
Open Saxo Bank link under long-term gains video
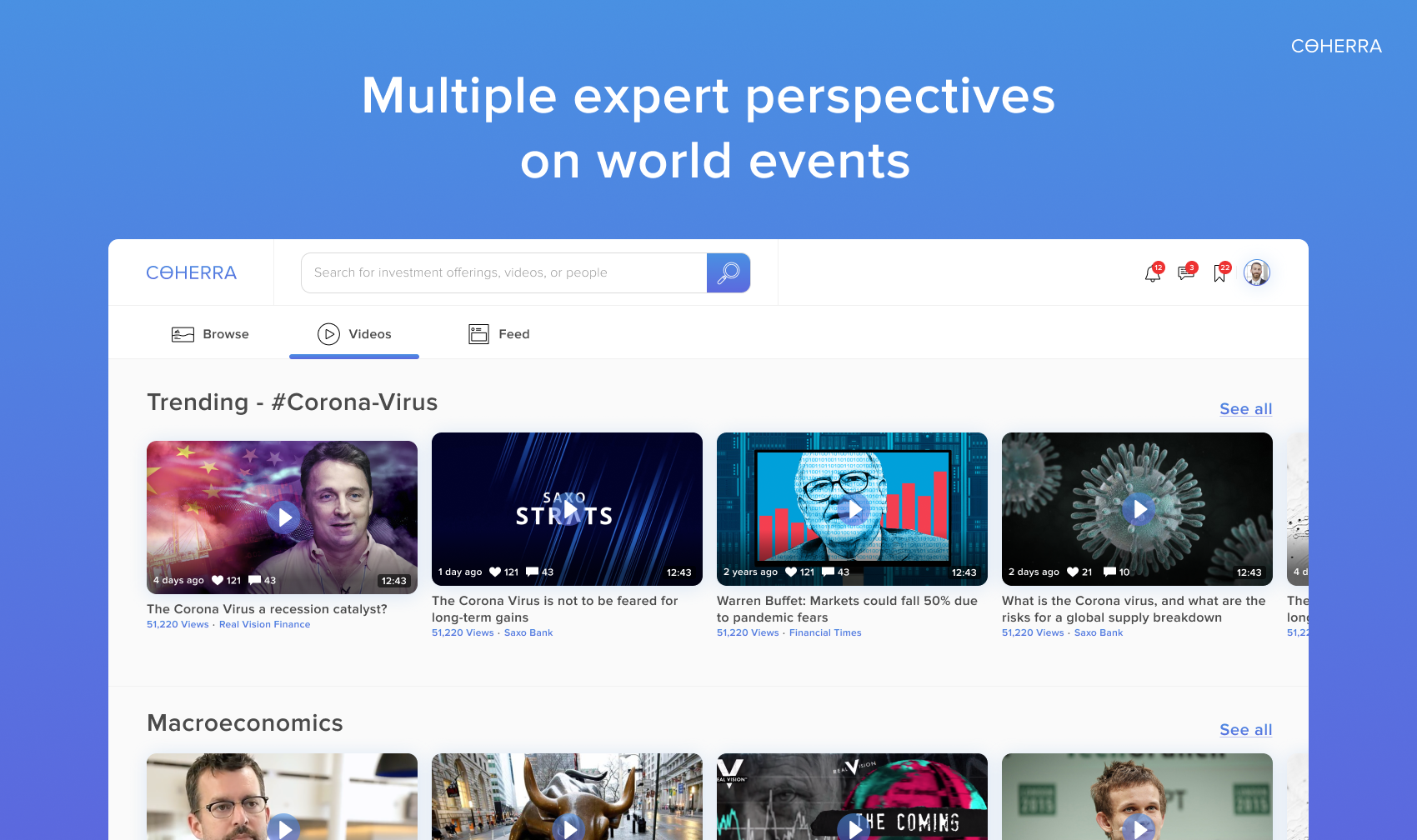pyautogui.click(x=528, y=633)
